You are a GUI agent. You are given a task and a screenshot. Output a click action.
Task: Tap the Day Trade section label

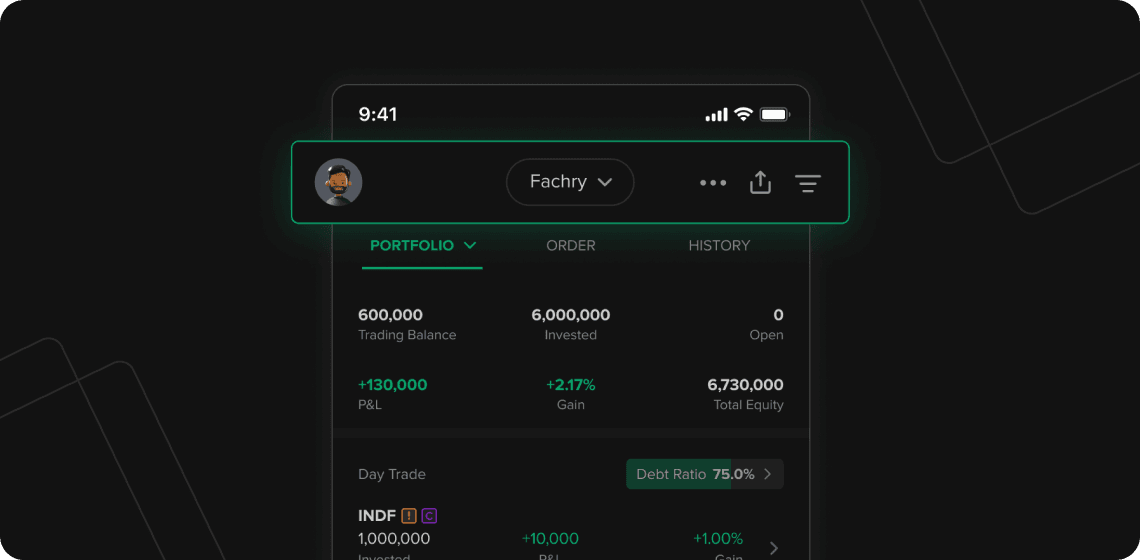click(x=392, y=474)
